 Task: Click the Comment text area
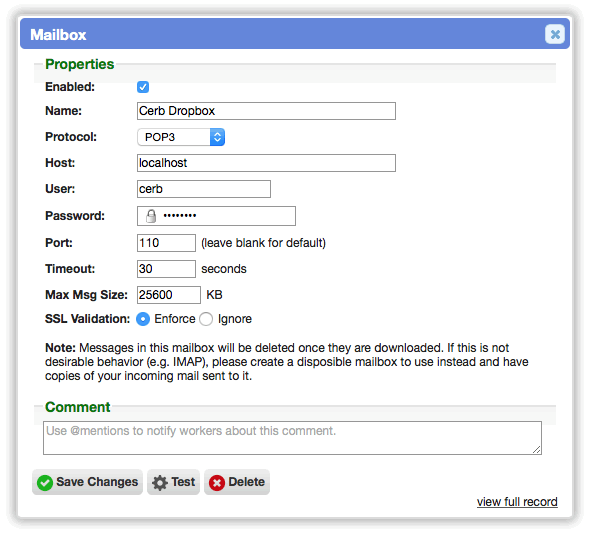[x=292, y=438]
